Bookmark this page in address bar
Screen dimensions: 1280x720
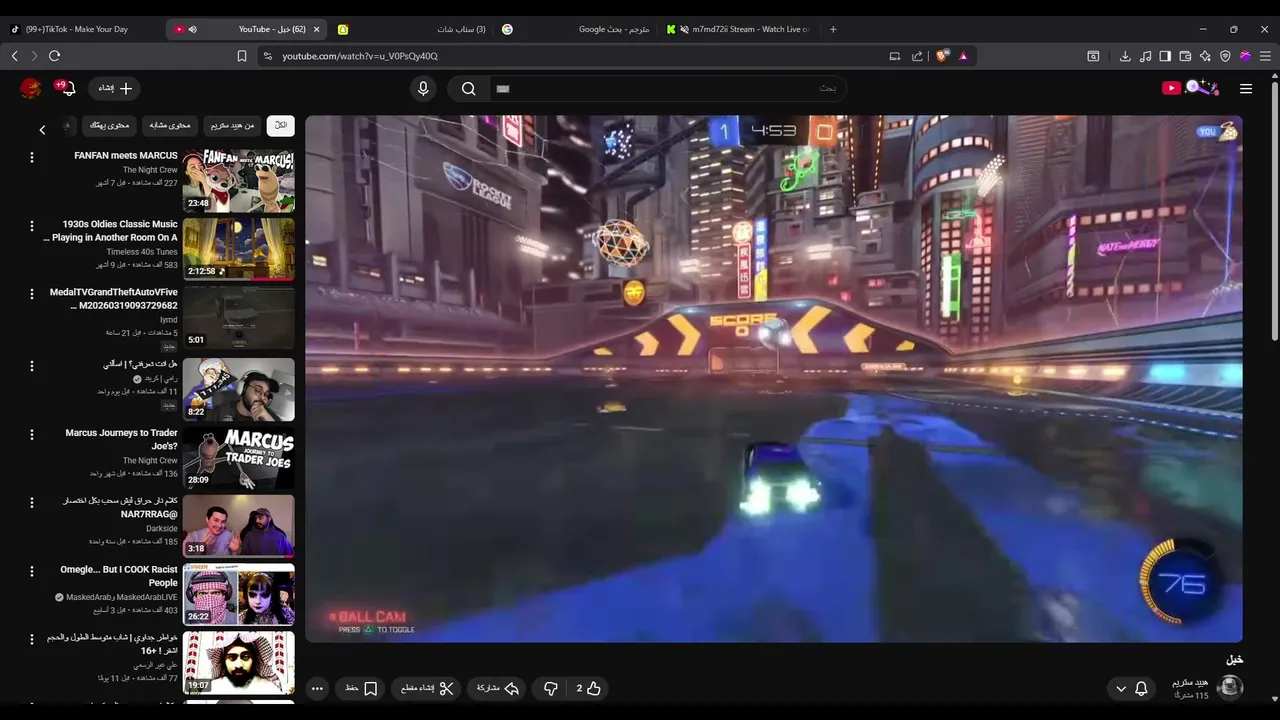[x=242, y=56]
